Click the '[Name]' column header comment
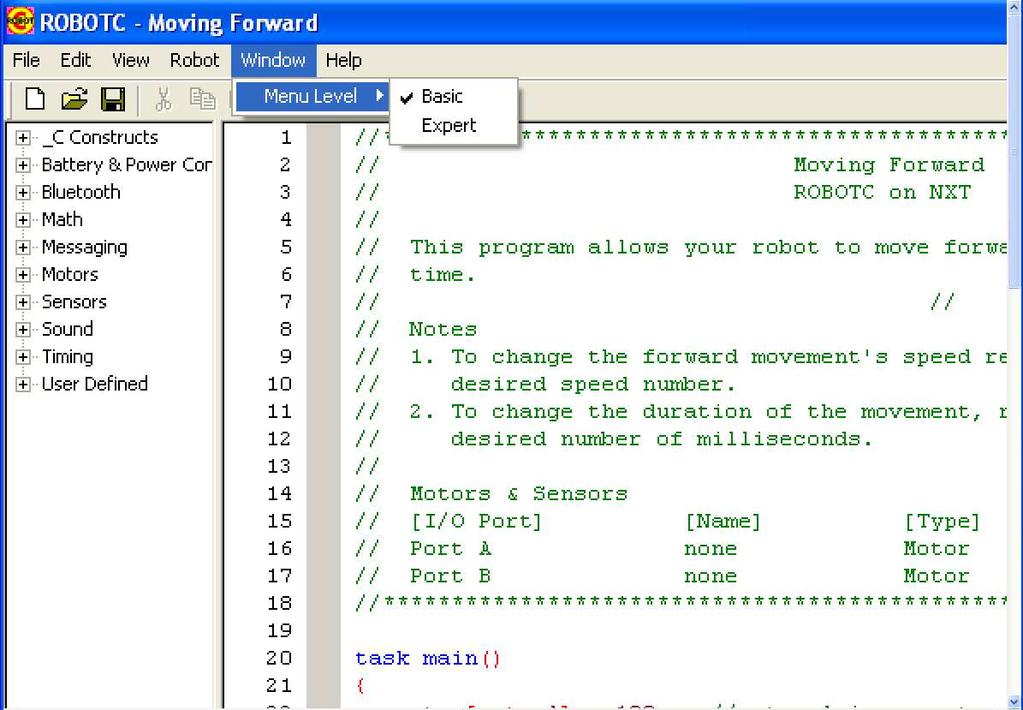The height and width of the screenshot is (710, 1023). pos(723,521)
